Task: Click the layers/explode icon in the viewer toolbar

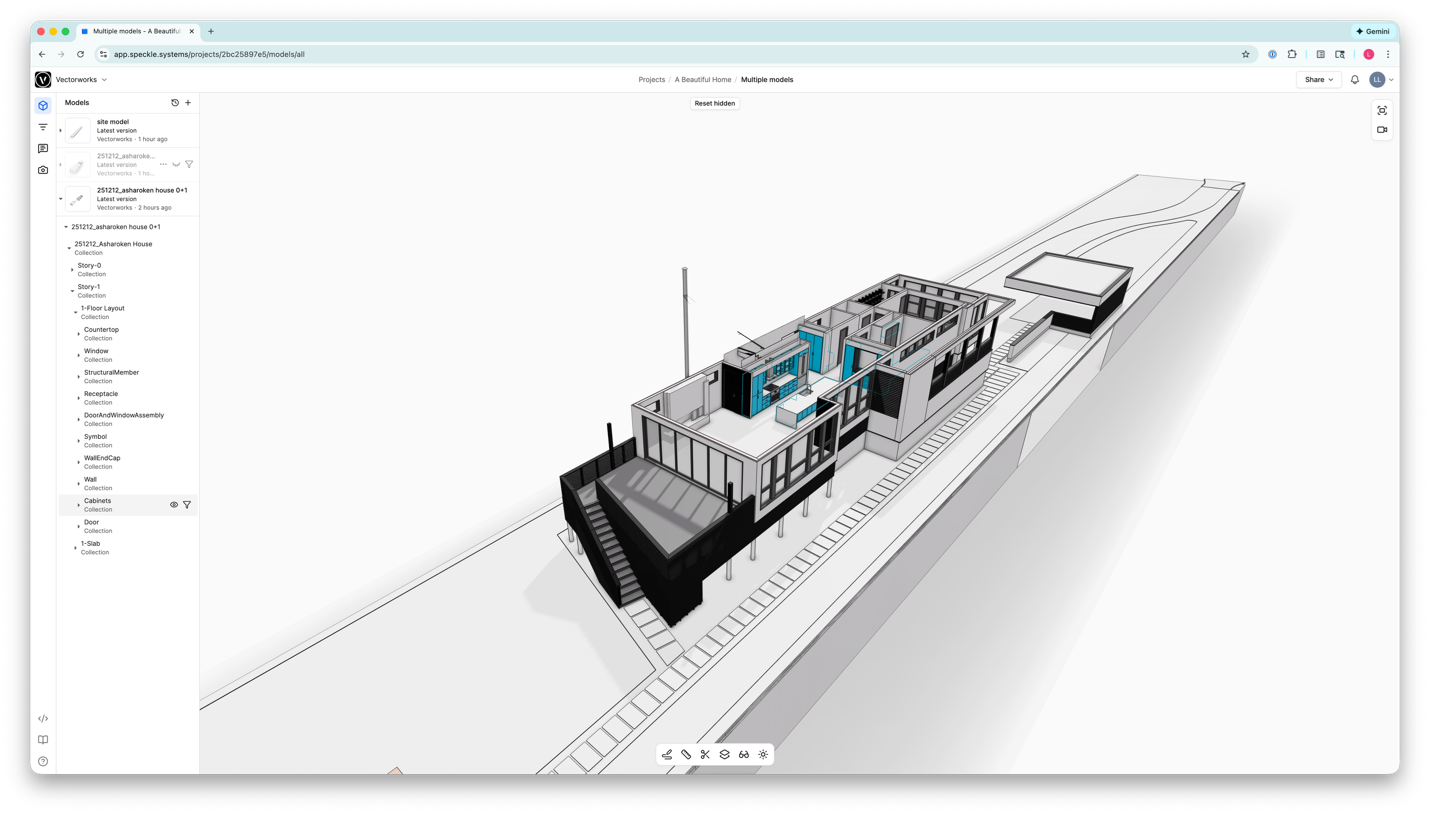Action: [x=724, y=754]
